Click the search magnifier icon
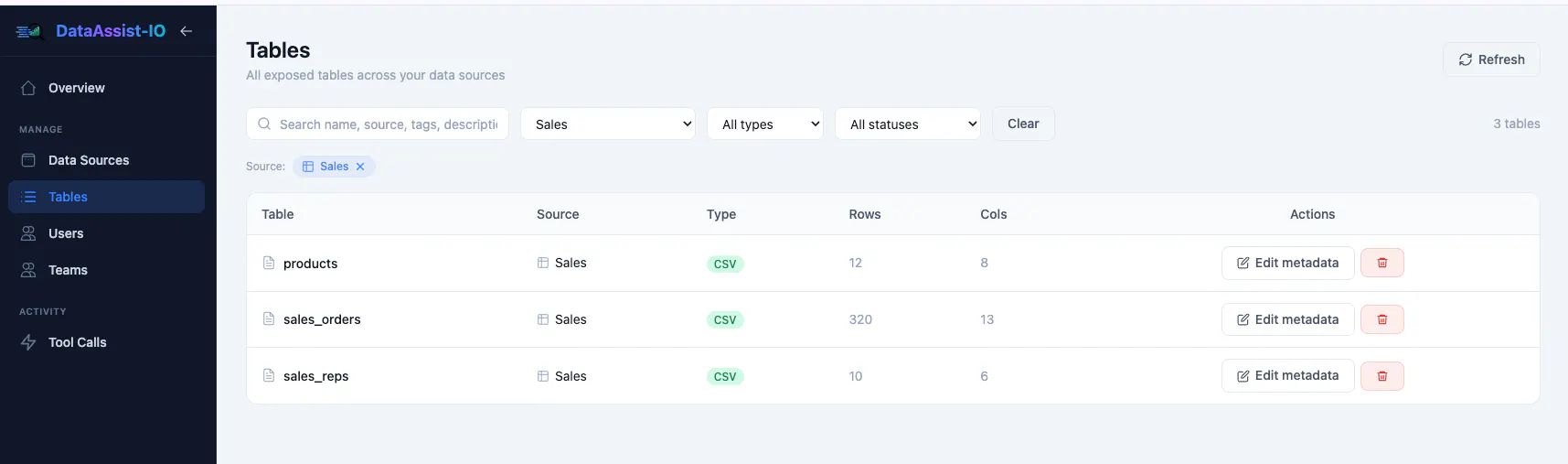This screenshot has width=1568, height=464. tap(264, 124)
